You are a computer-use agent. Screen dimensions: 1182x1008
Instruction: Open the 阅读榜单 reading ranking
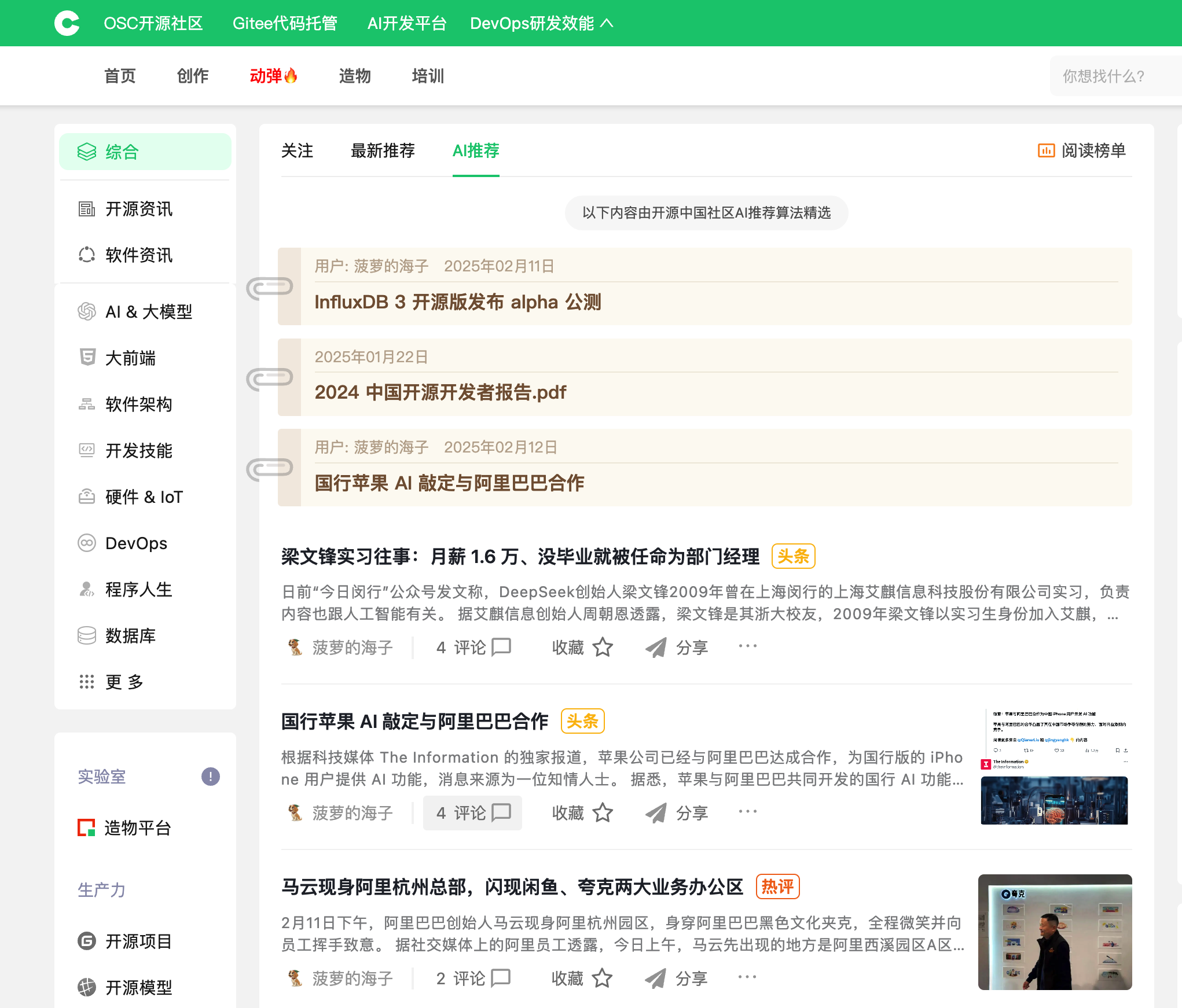(1082, 150)
